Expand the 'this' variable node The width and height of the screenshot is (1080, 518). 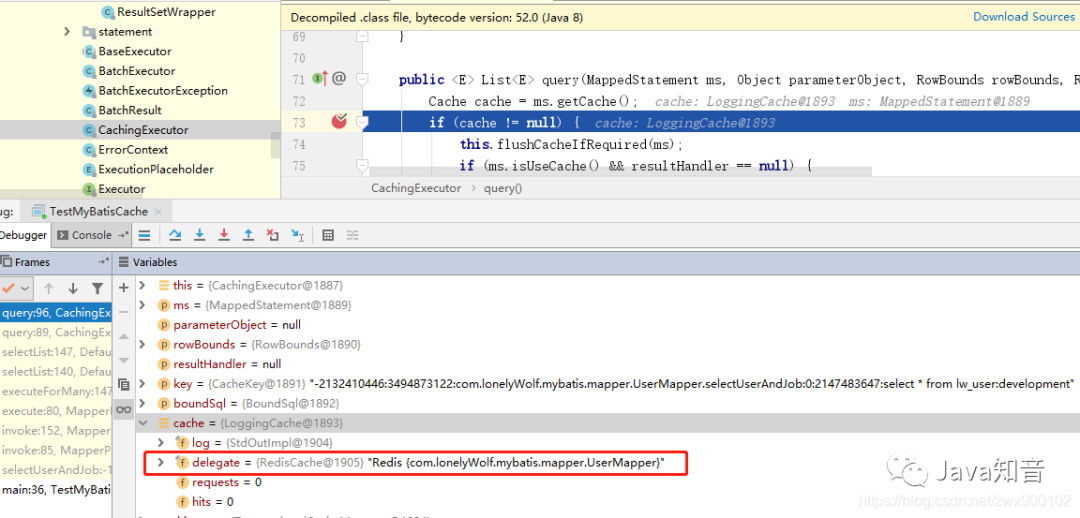point(143,285)
